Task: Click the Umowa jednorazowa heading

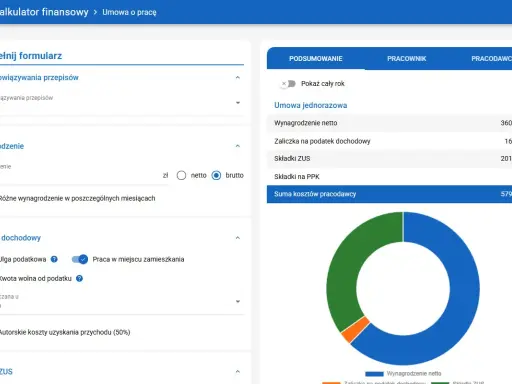Action: pyautogui.click(x=310, y=105)
